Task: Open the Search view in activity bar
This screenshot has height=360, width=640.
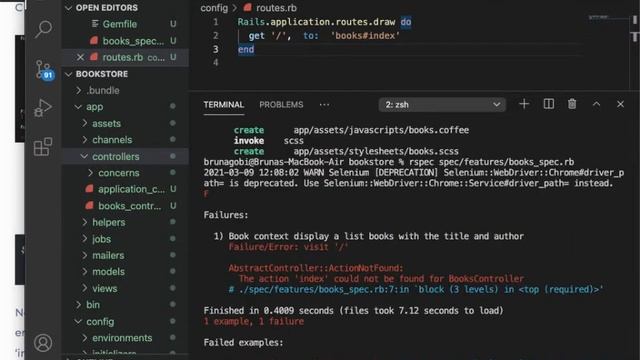Action: (x=43, y=29)
